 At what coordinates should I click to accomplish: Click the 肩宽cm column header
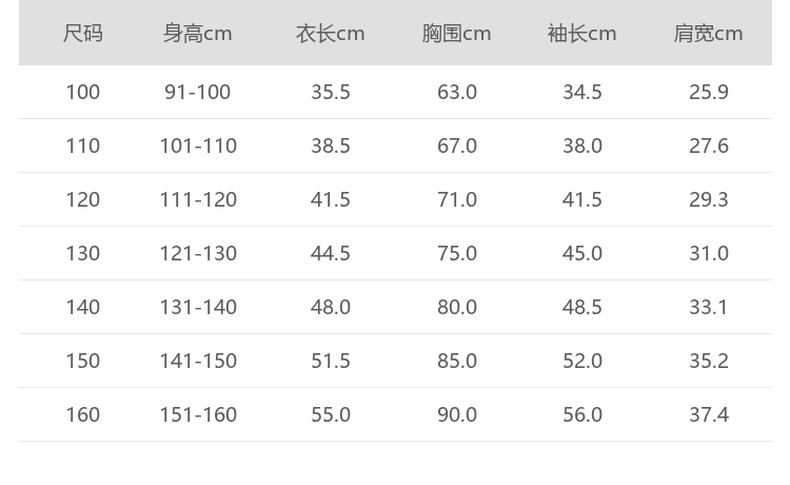[x=708, y=34]
